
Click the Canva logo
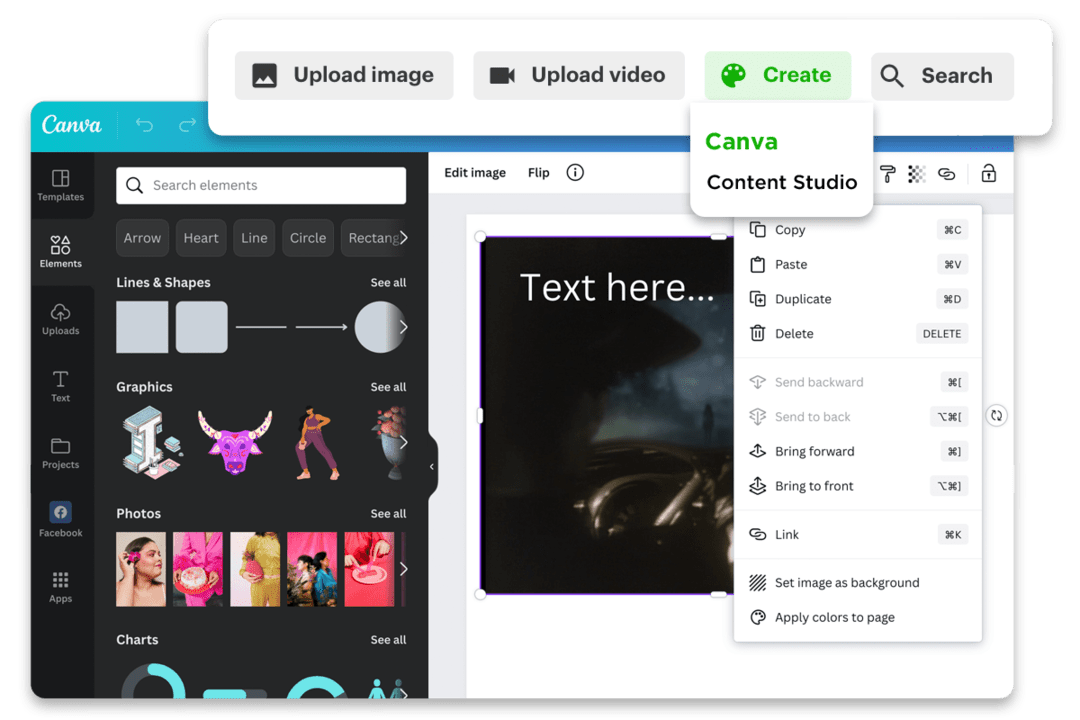[x=71, y=125]
